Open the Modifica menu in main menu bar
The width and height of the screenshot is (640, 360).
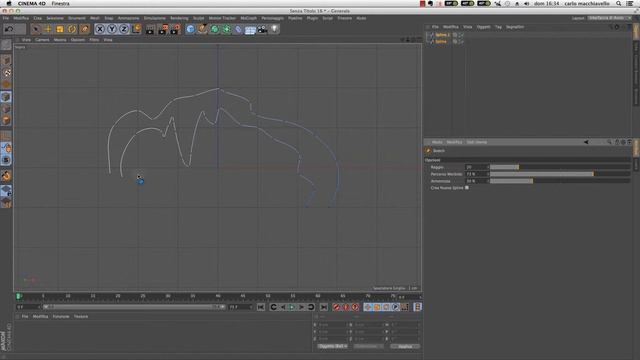tap(21, 18)
